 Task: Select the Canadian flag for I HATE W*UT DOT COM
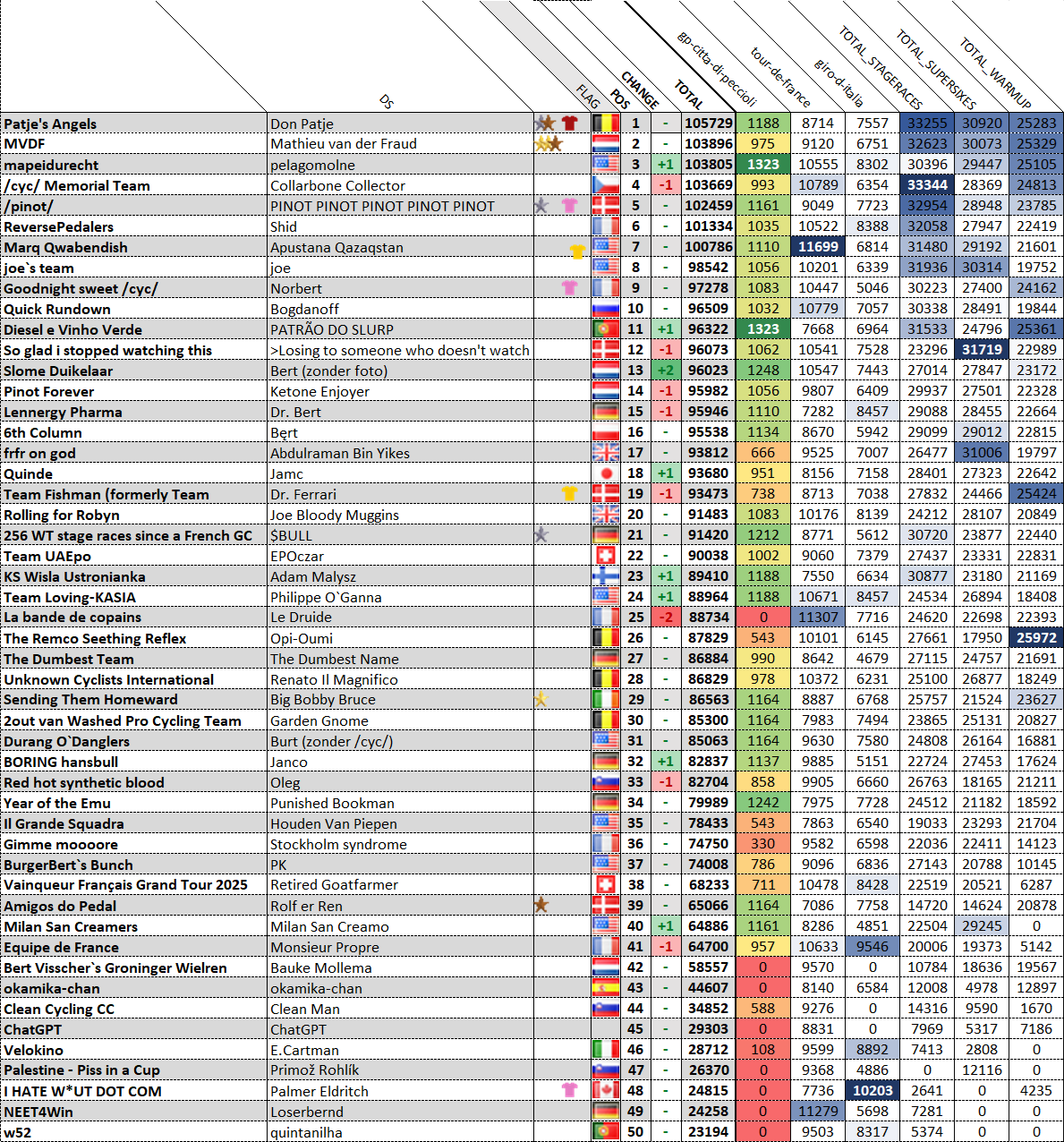pos(606,1091)
